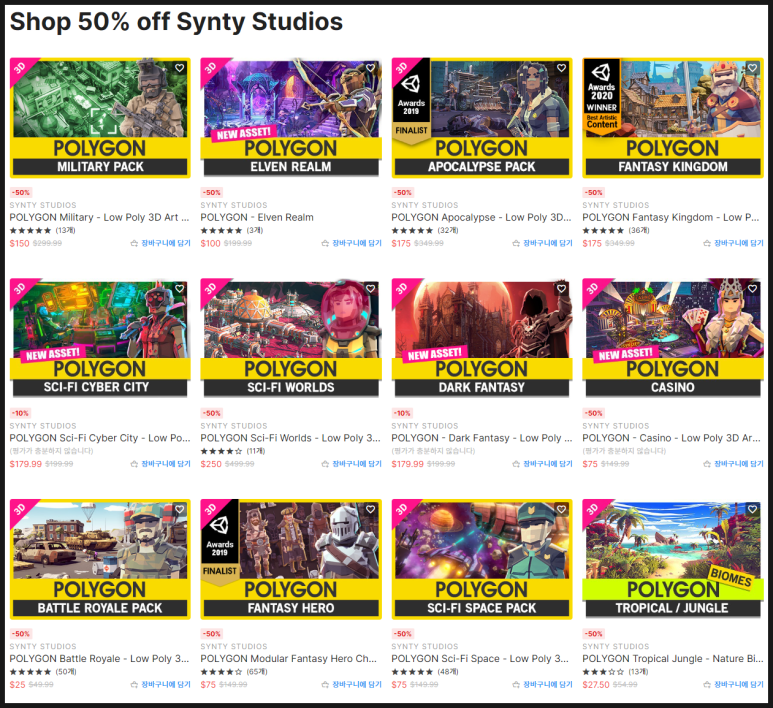Open the POLYGON Fantasy Kingdom thumbnail

pyautogui.click(x=673, y=118)
